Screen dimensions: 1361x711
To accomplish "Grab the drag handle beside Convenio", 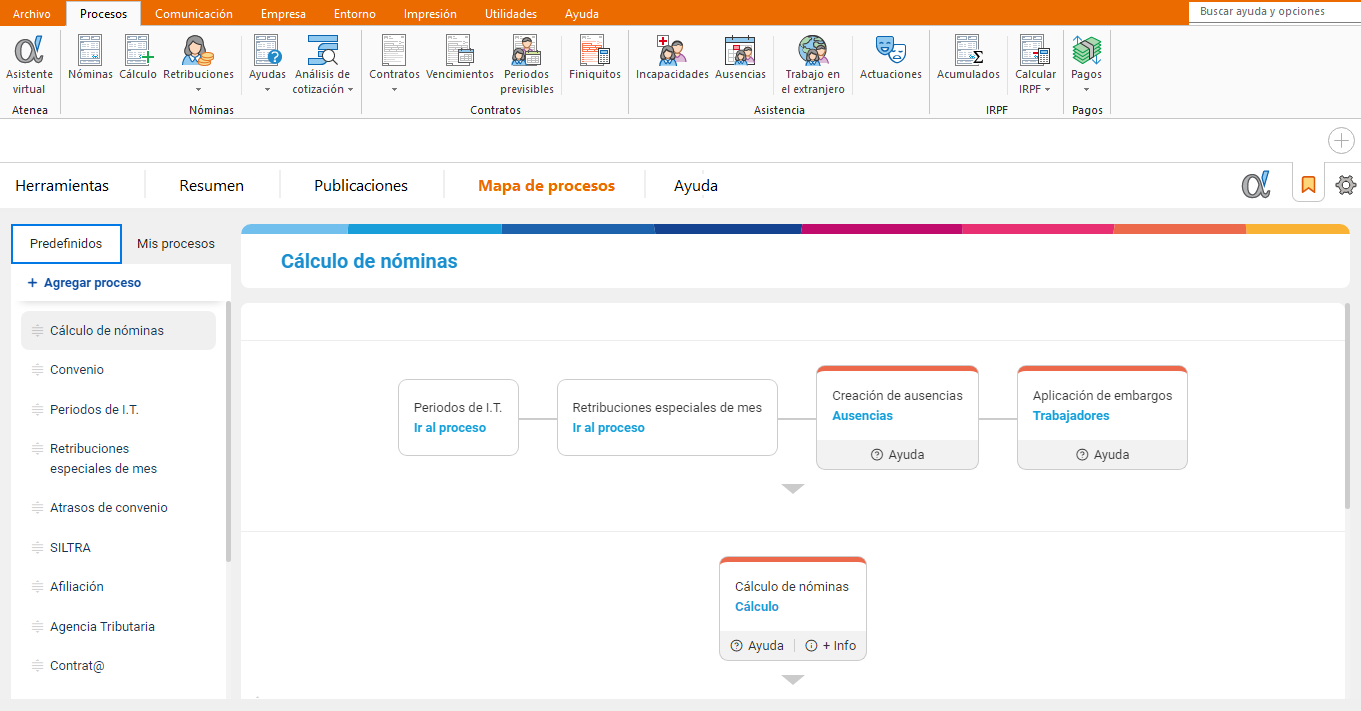I will (37, 370).
